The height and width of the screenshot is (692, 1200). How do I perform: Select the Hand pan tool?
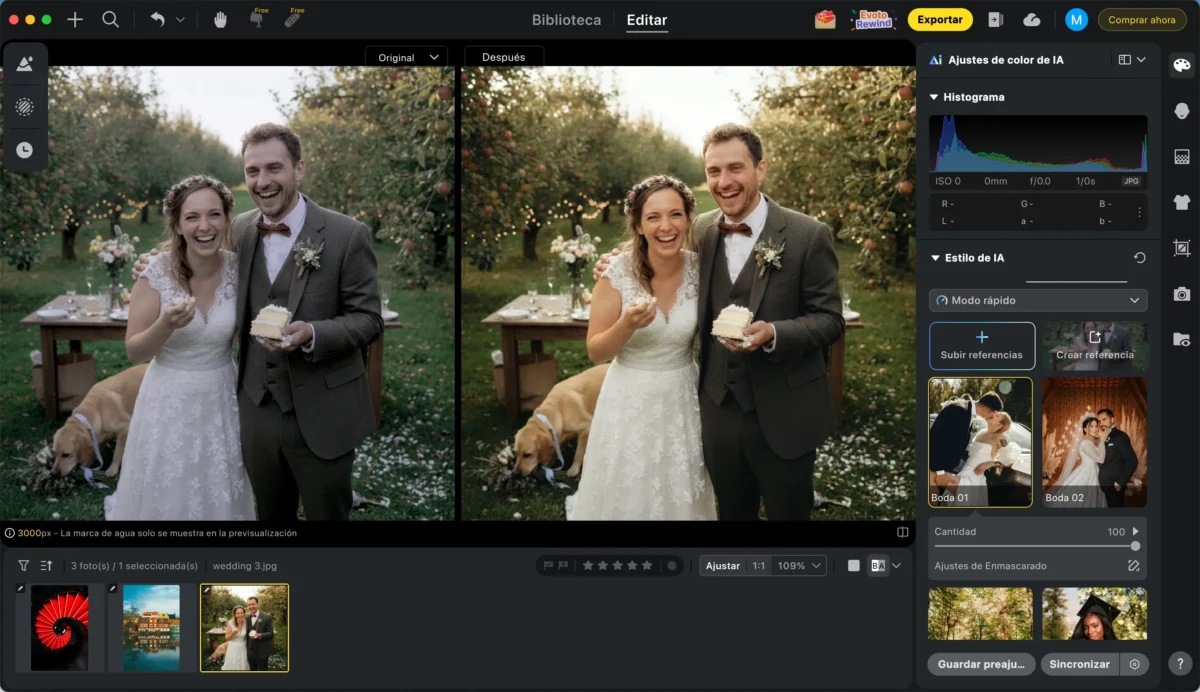(x=220, y=19)
